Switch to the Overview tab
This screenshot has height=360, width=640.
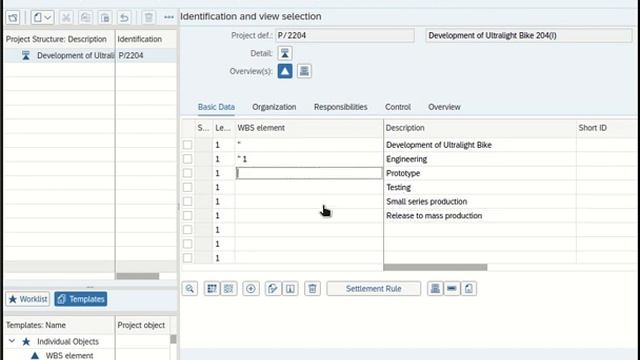point(444,107)
